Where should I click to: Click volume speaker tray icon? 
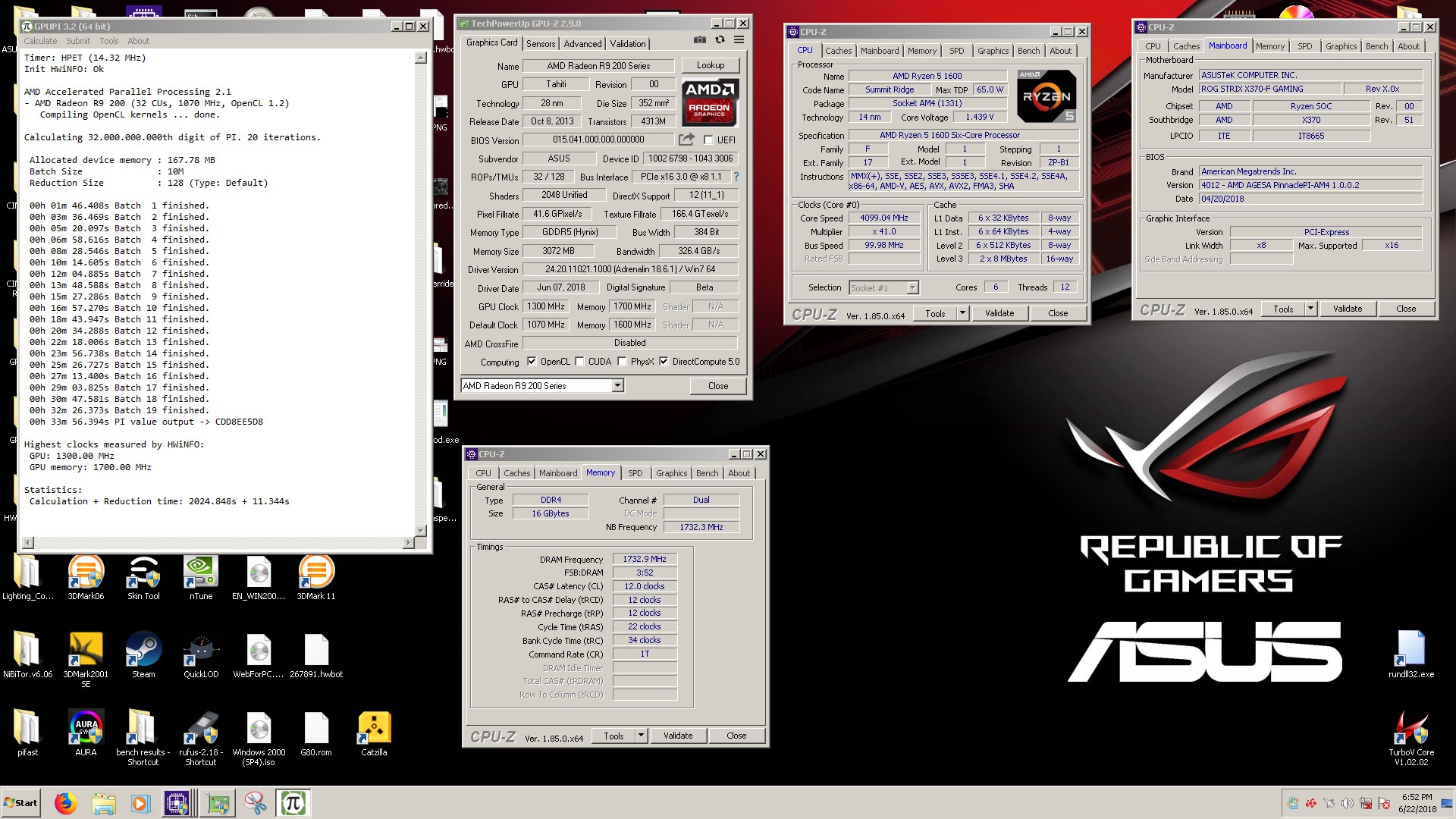(x=1348, y=803)
